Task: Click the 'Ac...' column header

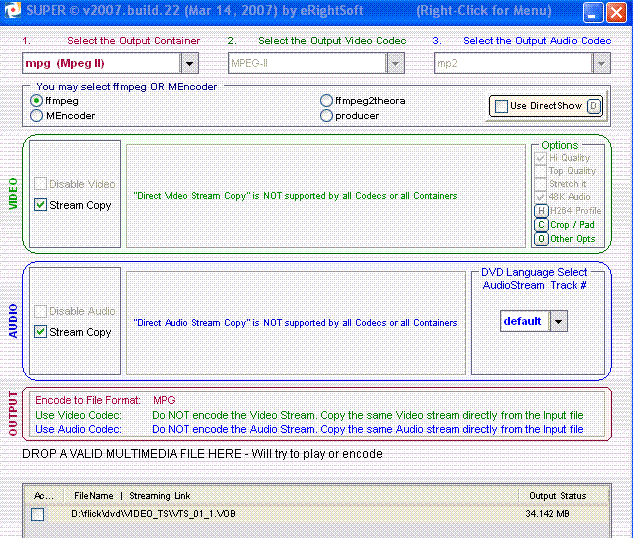Action: click(x=44, y=496)
